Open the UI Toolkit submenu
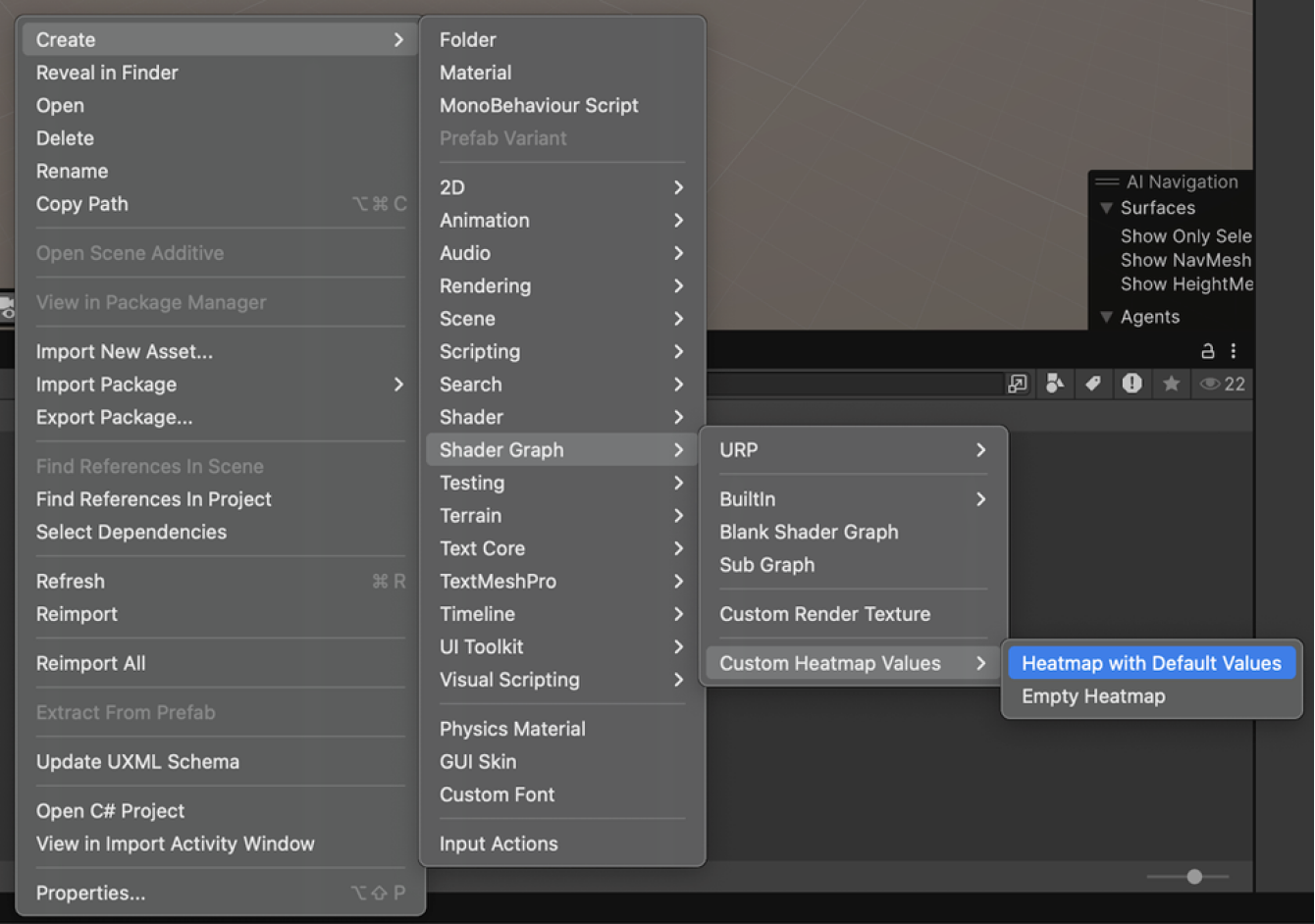The image size is (1315, 924). click(x=561, y=646)
